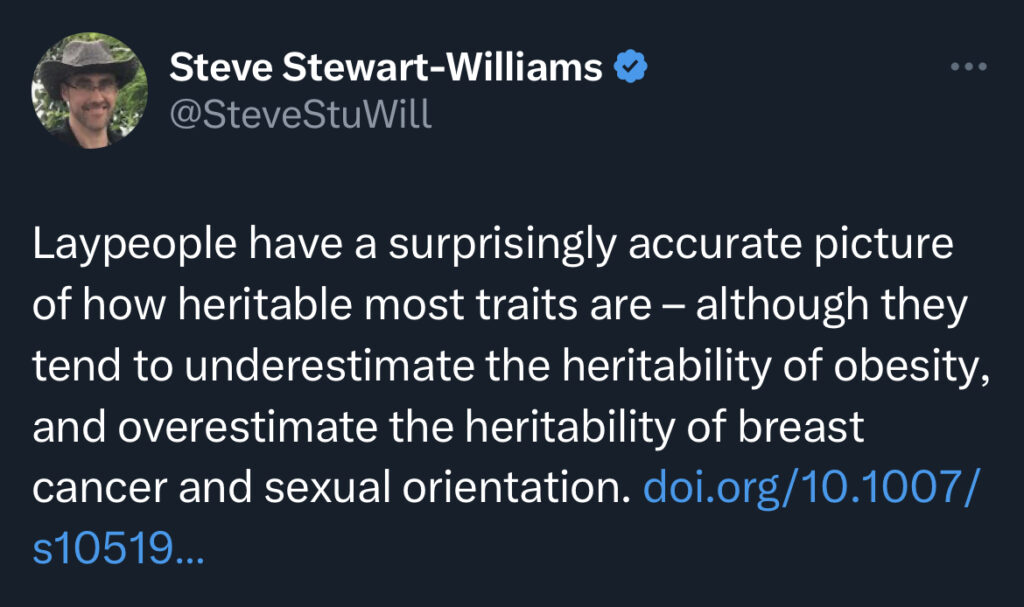Click the word accurate in the tweet

(714, 245)
